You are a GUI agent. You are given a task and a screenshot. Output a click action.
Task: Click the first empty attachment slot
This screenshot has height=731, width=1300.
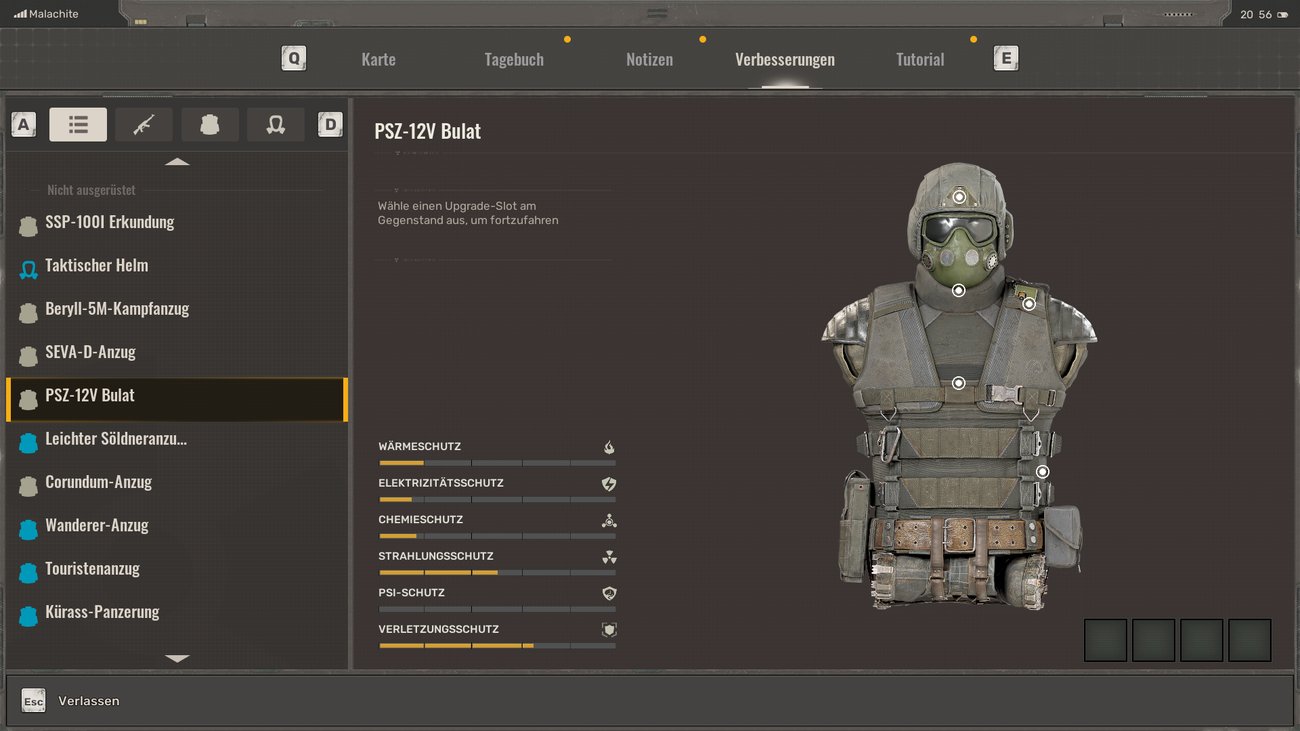click(1106, 640)
